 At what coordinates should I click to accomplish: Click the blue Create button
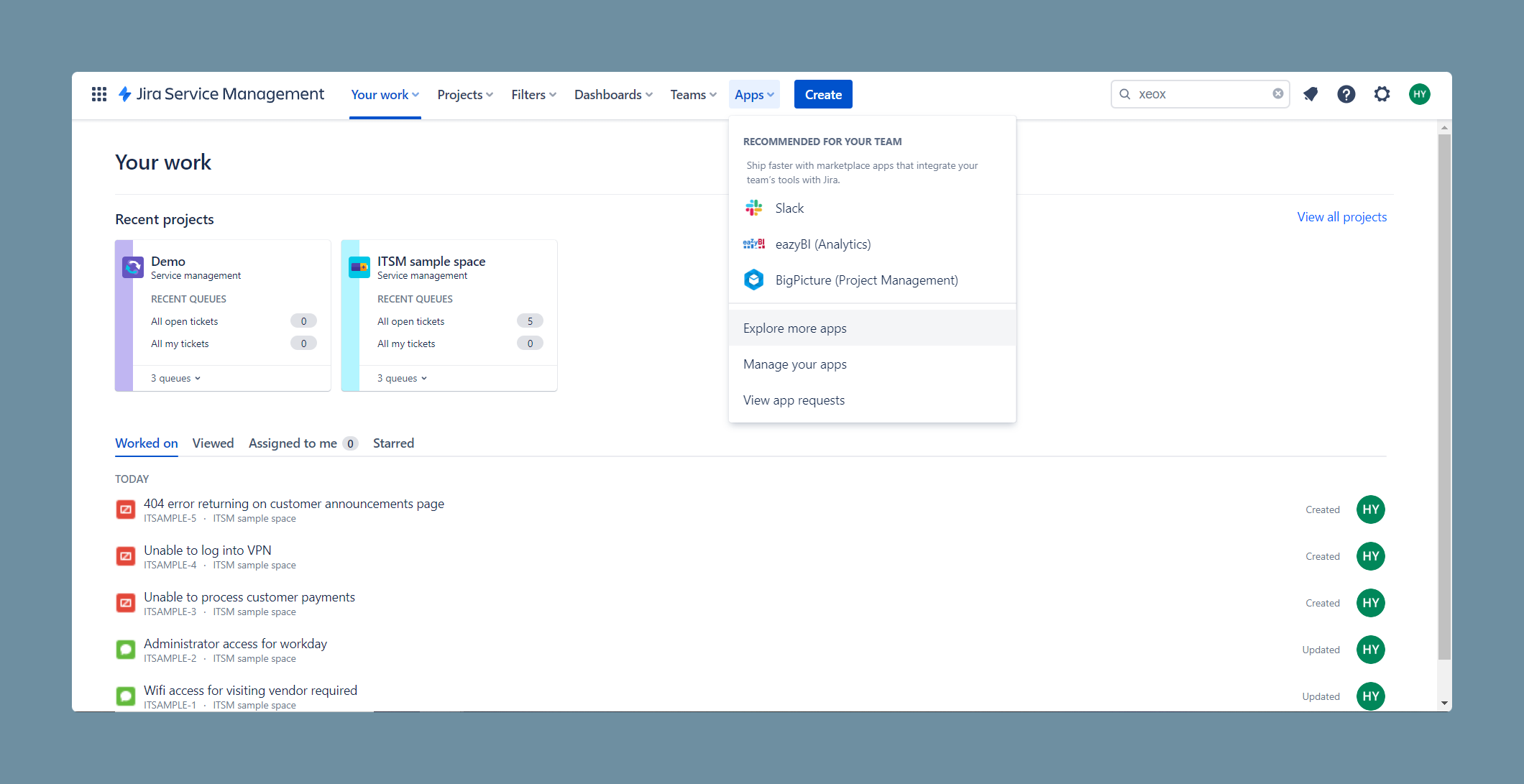pyautogui.click(x=823, y=94)
